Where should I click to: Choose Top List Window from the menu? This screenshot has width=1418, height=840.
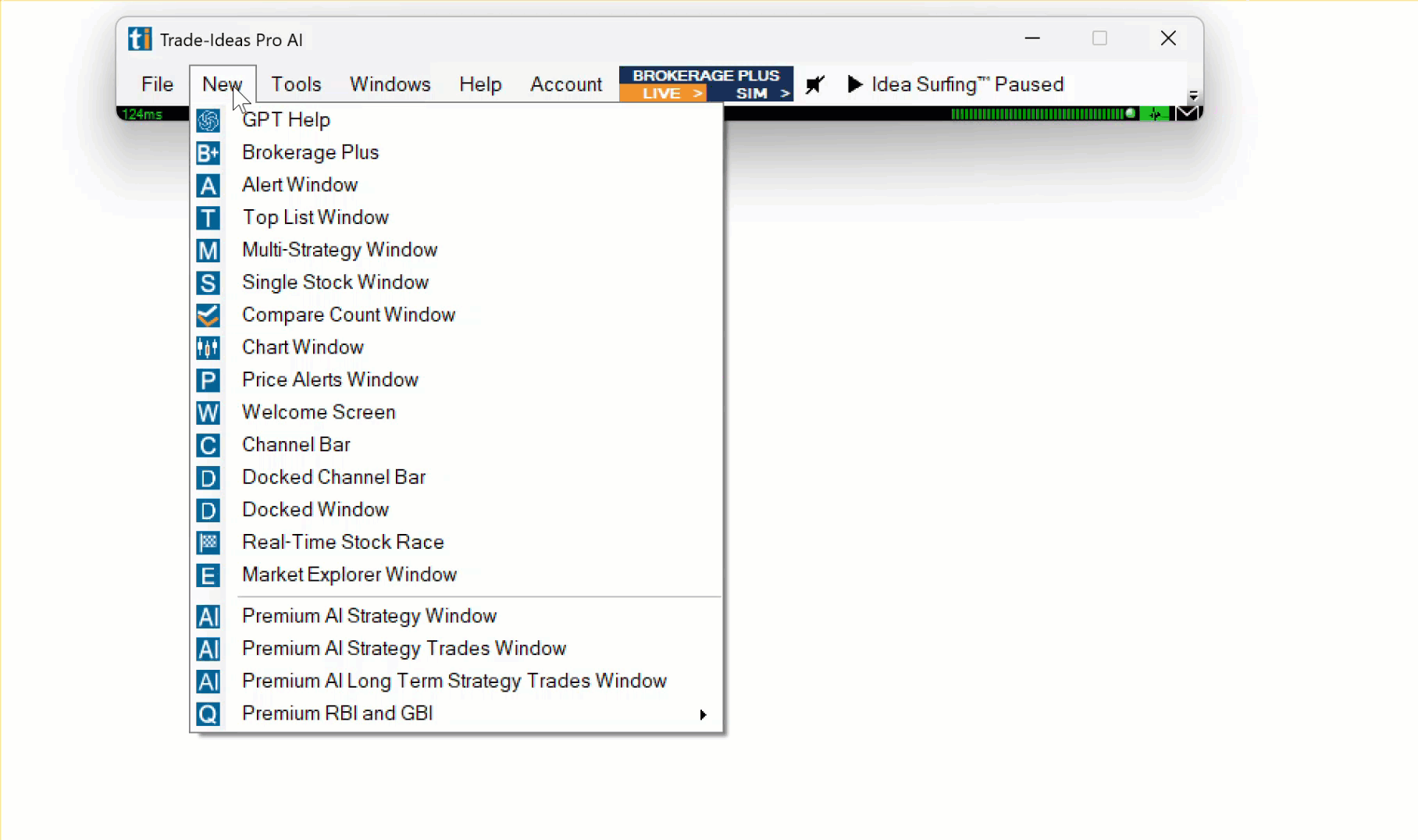point(457,218)
